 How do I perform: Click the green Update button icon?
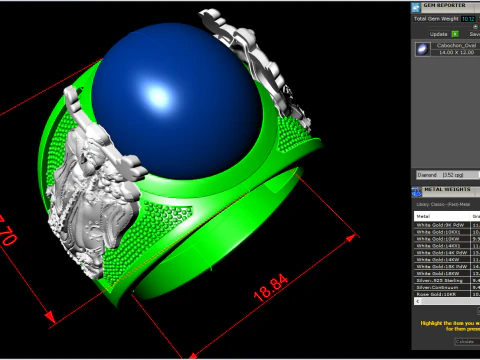(x=455, y=34)
